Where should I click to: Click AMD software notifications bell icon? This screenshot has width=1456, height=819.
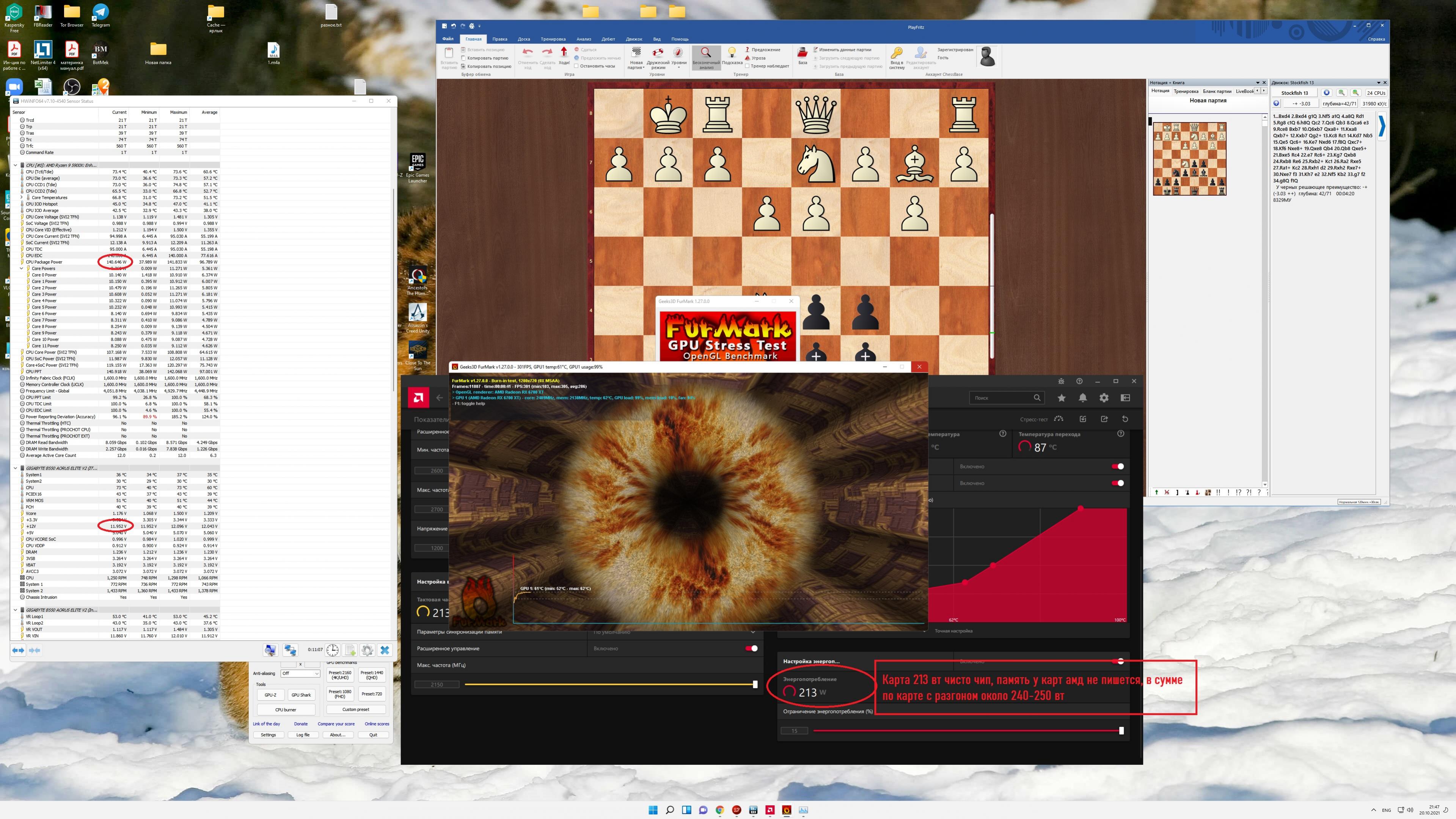(x=1082, y=398)
